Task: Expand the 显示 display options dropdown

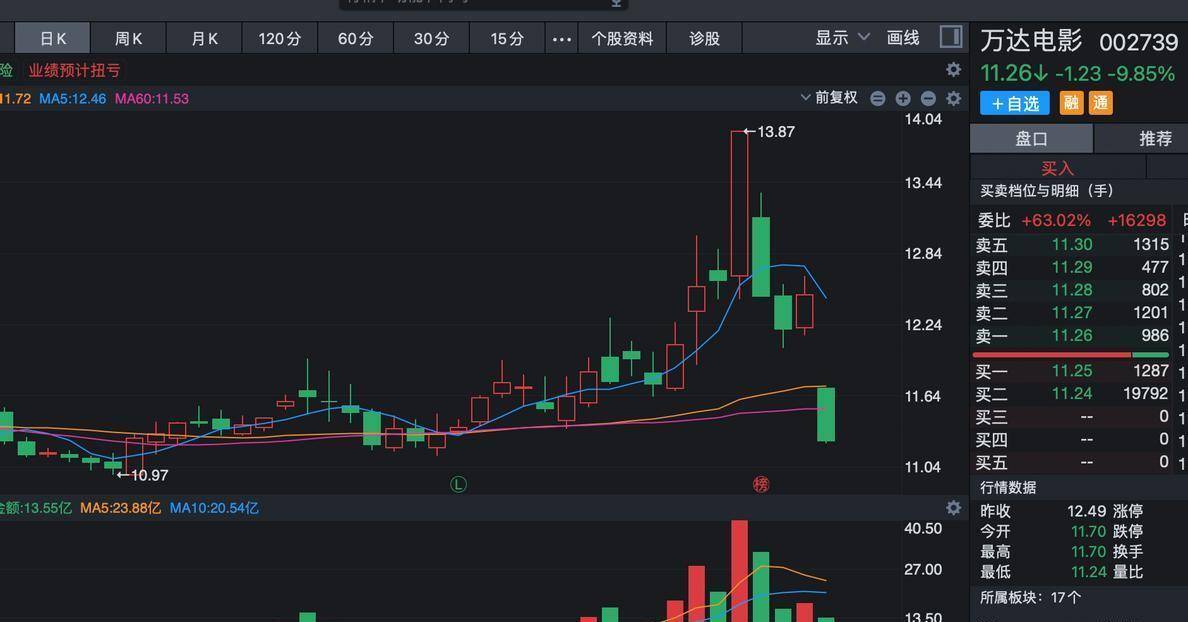Action: (836, 38)
